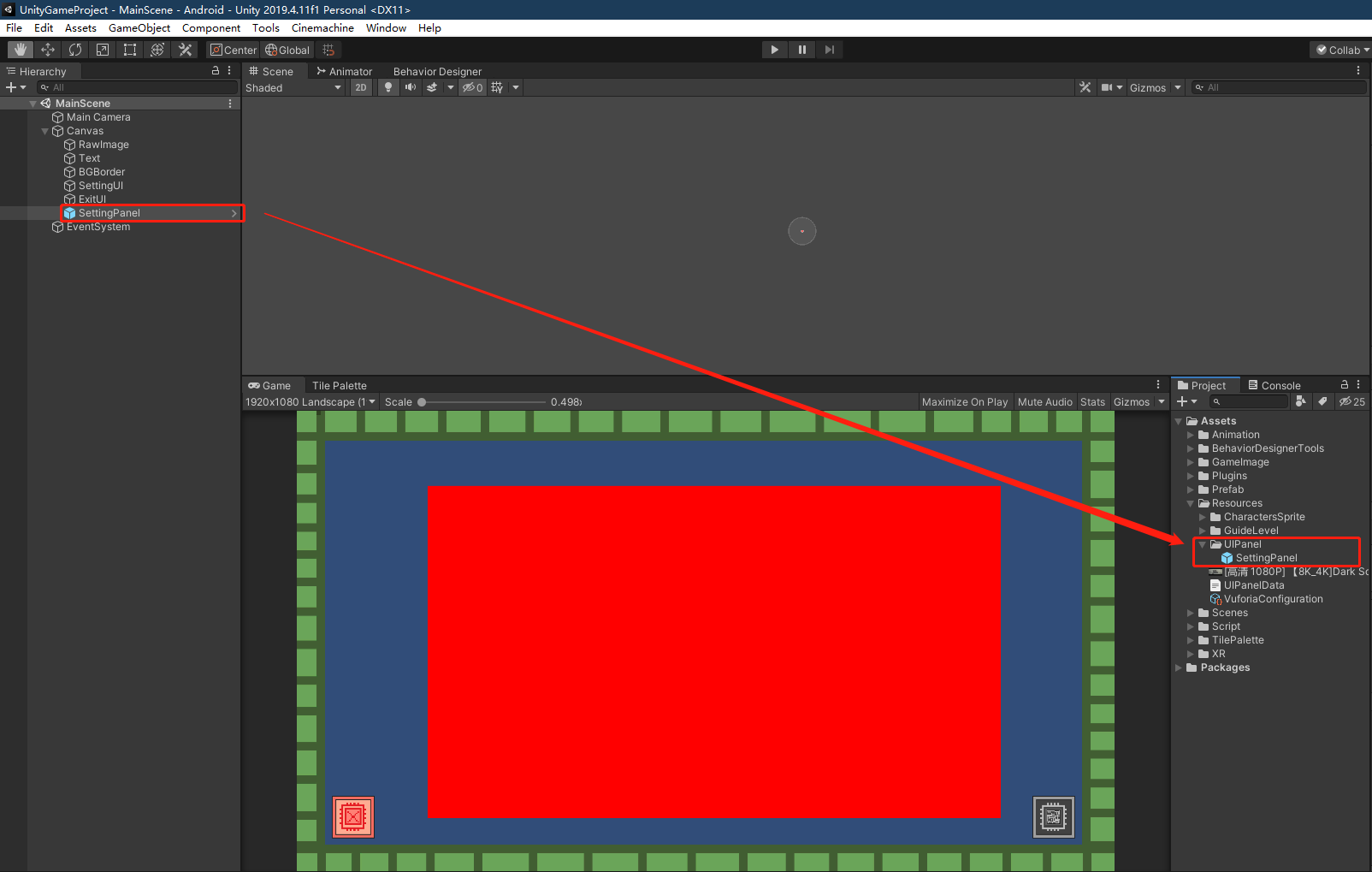Select the Scale tool

tap(103, 50)
